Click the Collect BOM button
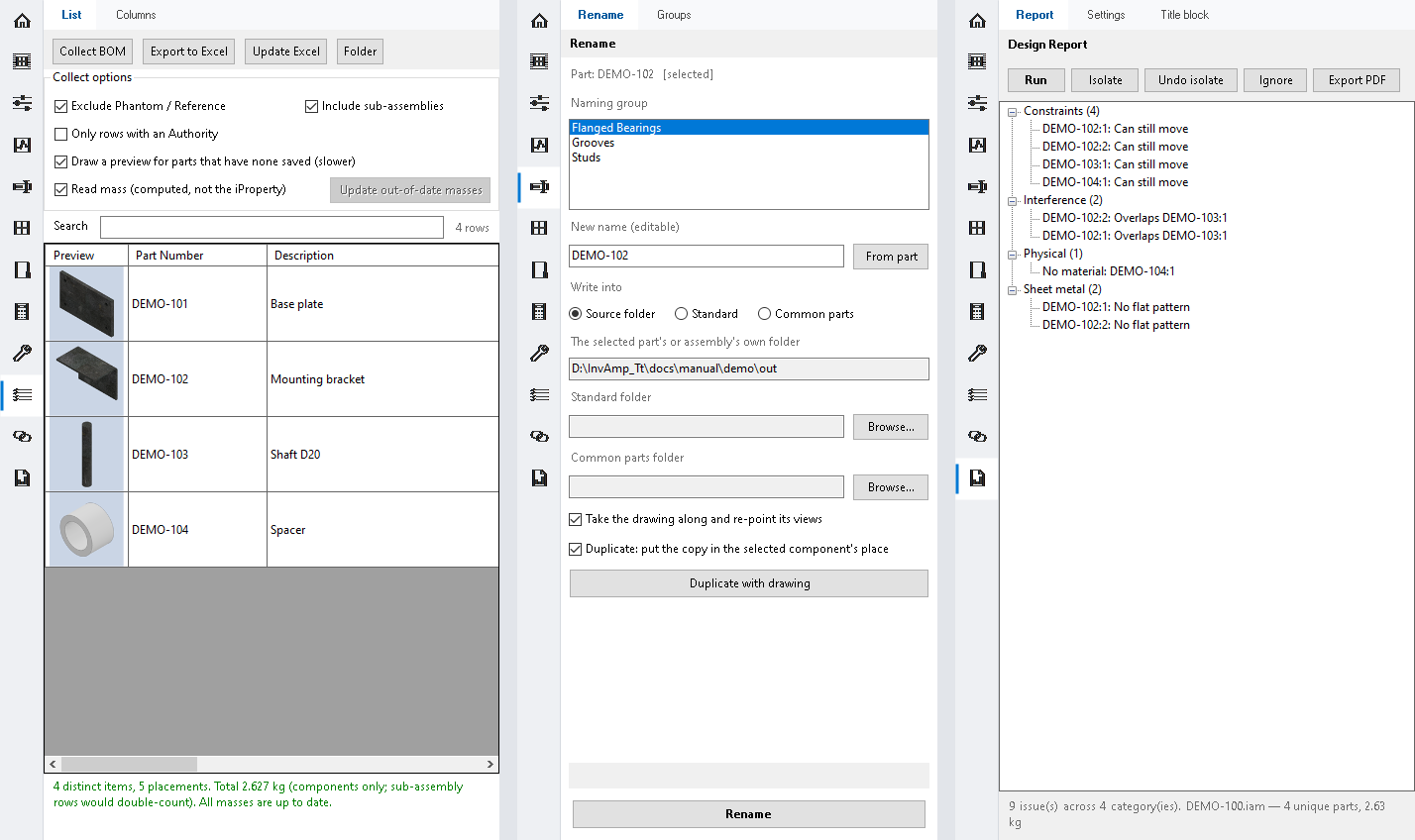This screenshot has width=1415, height=840. tap(93, 52)
